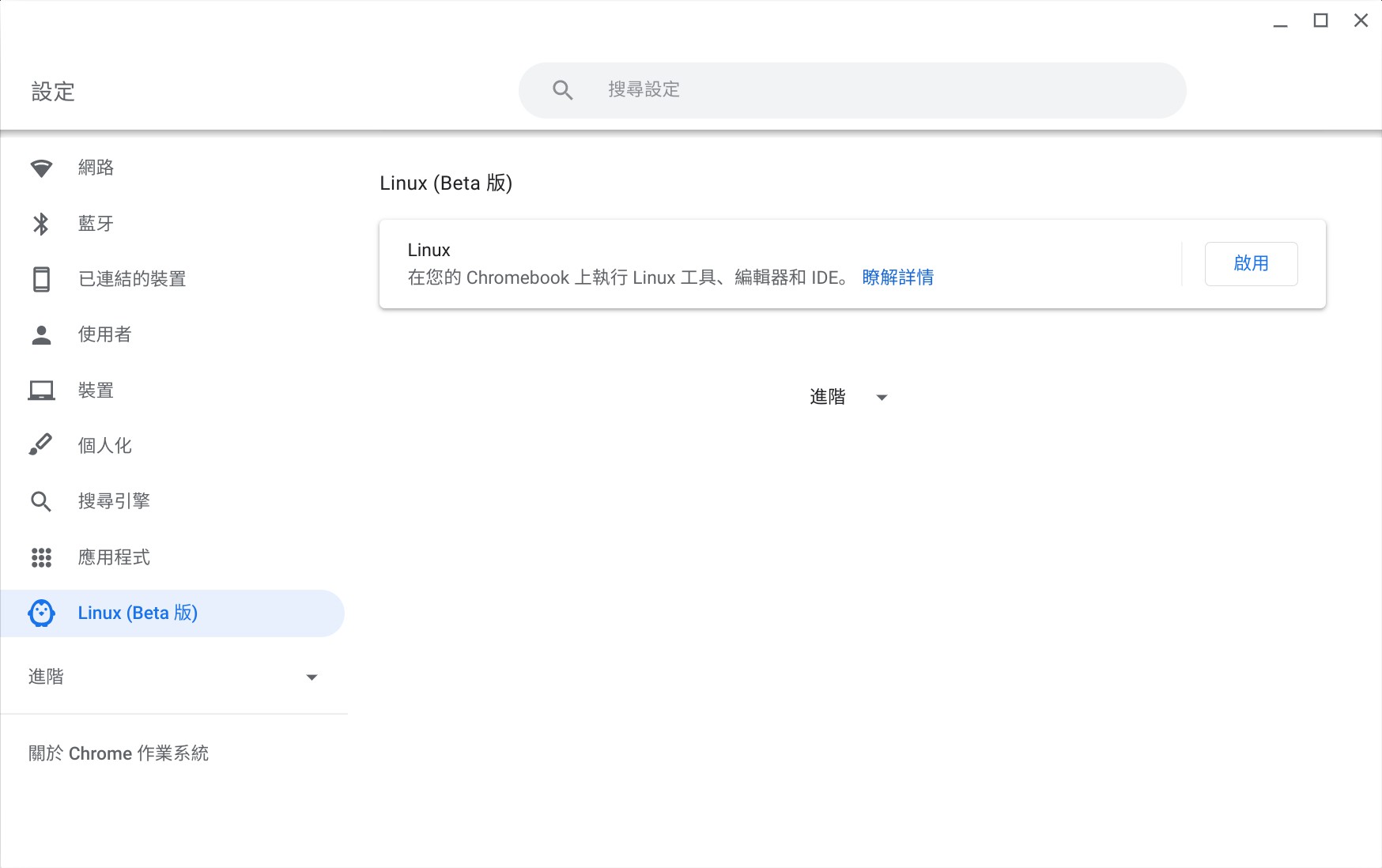Focus the 搜尋設定 search field

pyautogui.click(x=870, y=90)
